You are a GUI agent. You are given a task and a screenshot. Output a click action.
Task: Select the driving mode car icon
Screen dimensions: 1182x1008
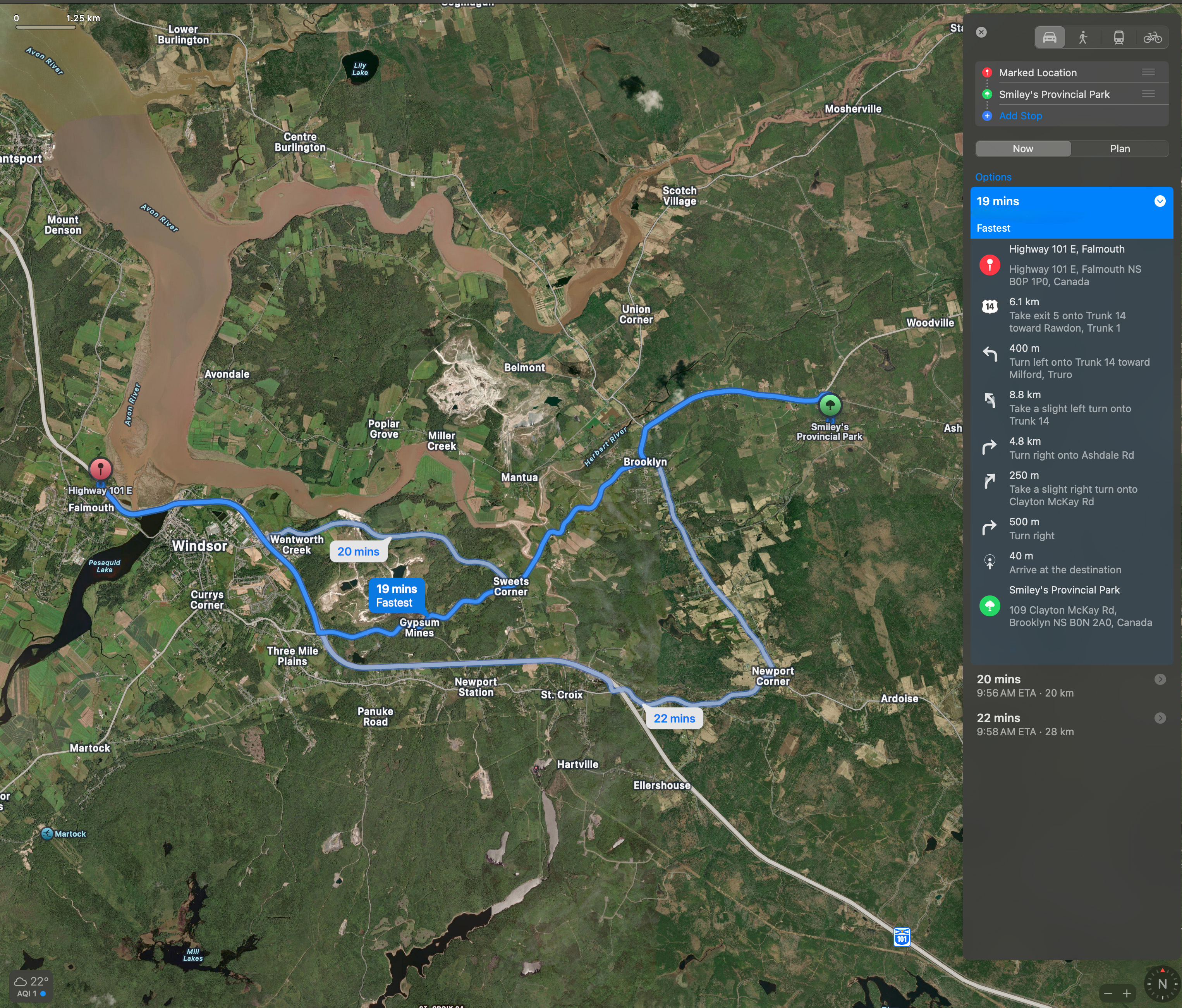pyautogui.click(x=1050, y=38)
